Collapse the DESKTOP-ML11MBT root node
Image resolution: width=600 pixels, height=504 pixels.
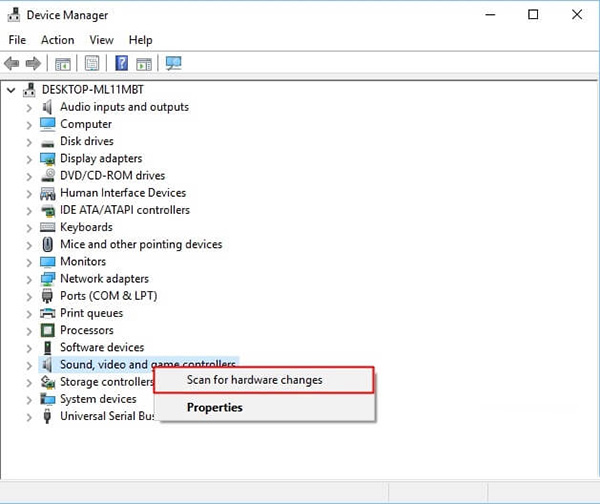tap(11, 90)
